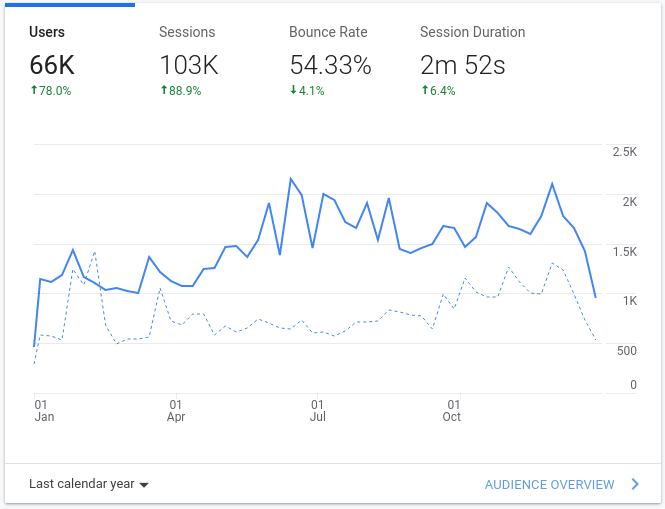Click the 103K sessions total value

(190, 66)
